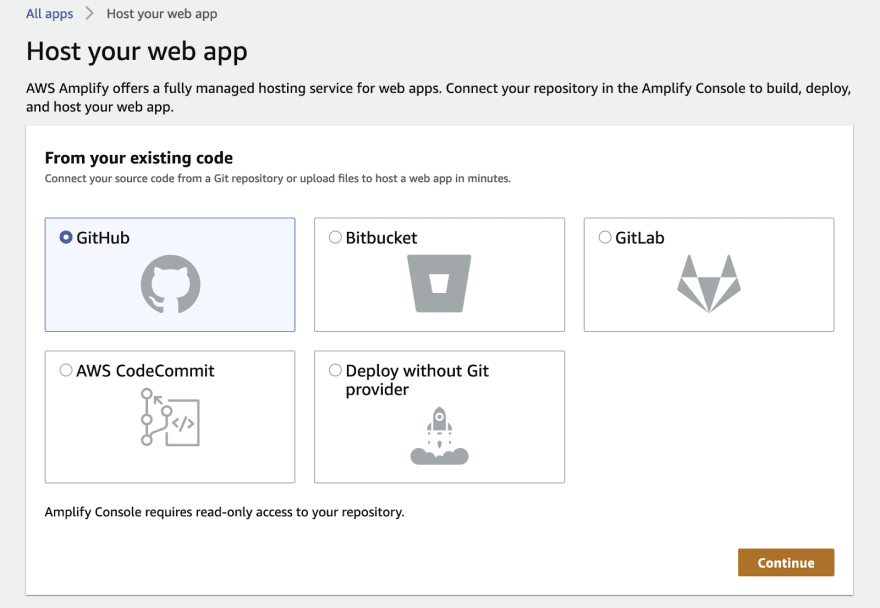Click Deploy without Git provider label

(417, 380)
